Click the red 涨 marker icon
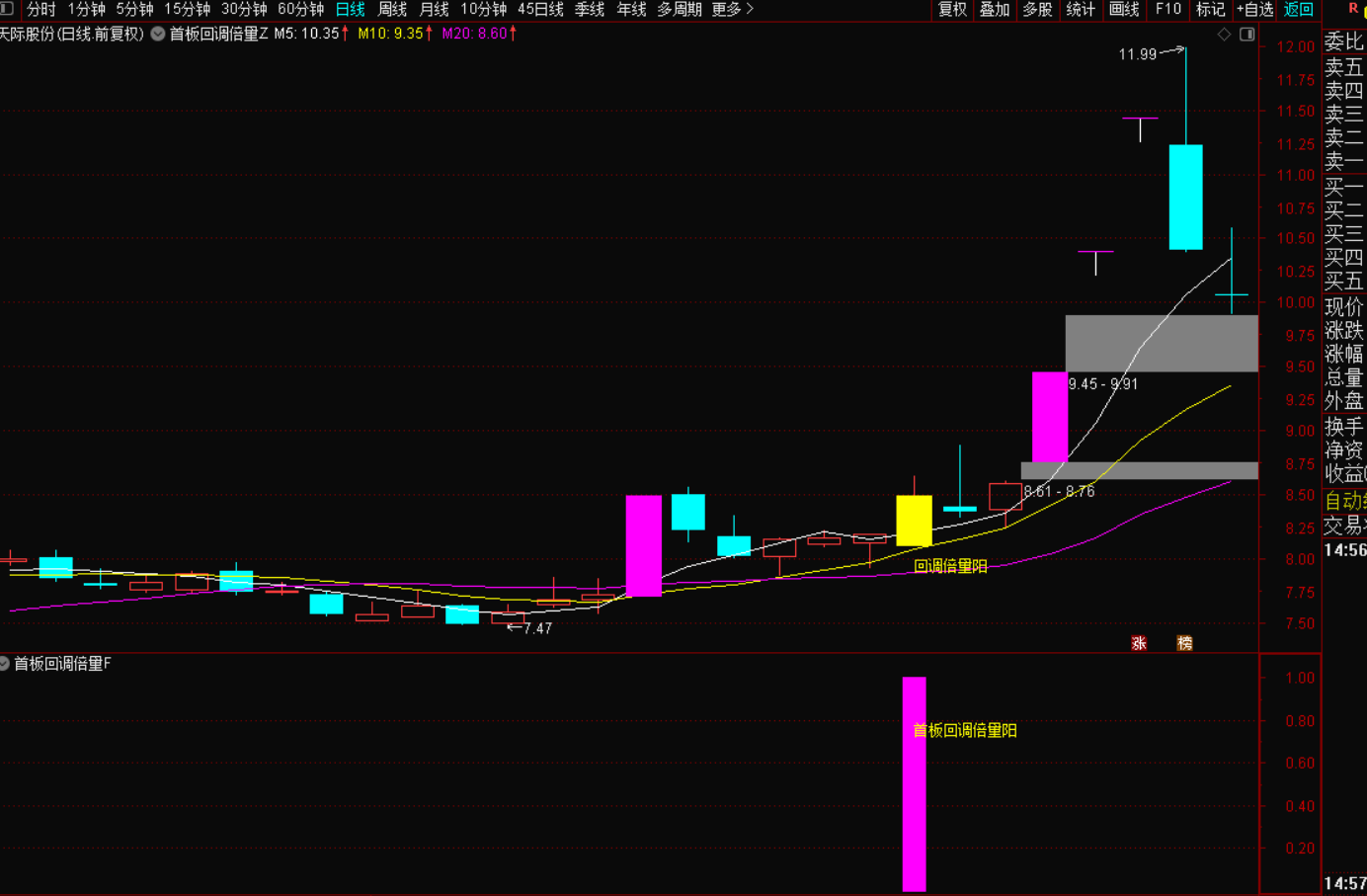The width and height of the screenshot is (1367, 896). tap(1139, 643)
